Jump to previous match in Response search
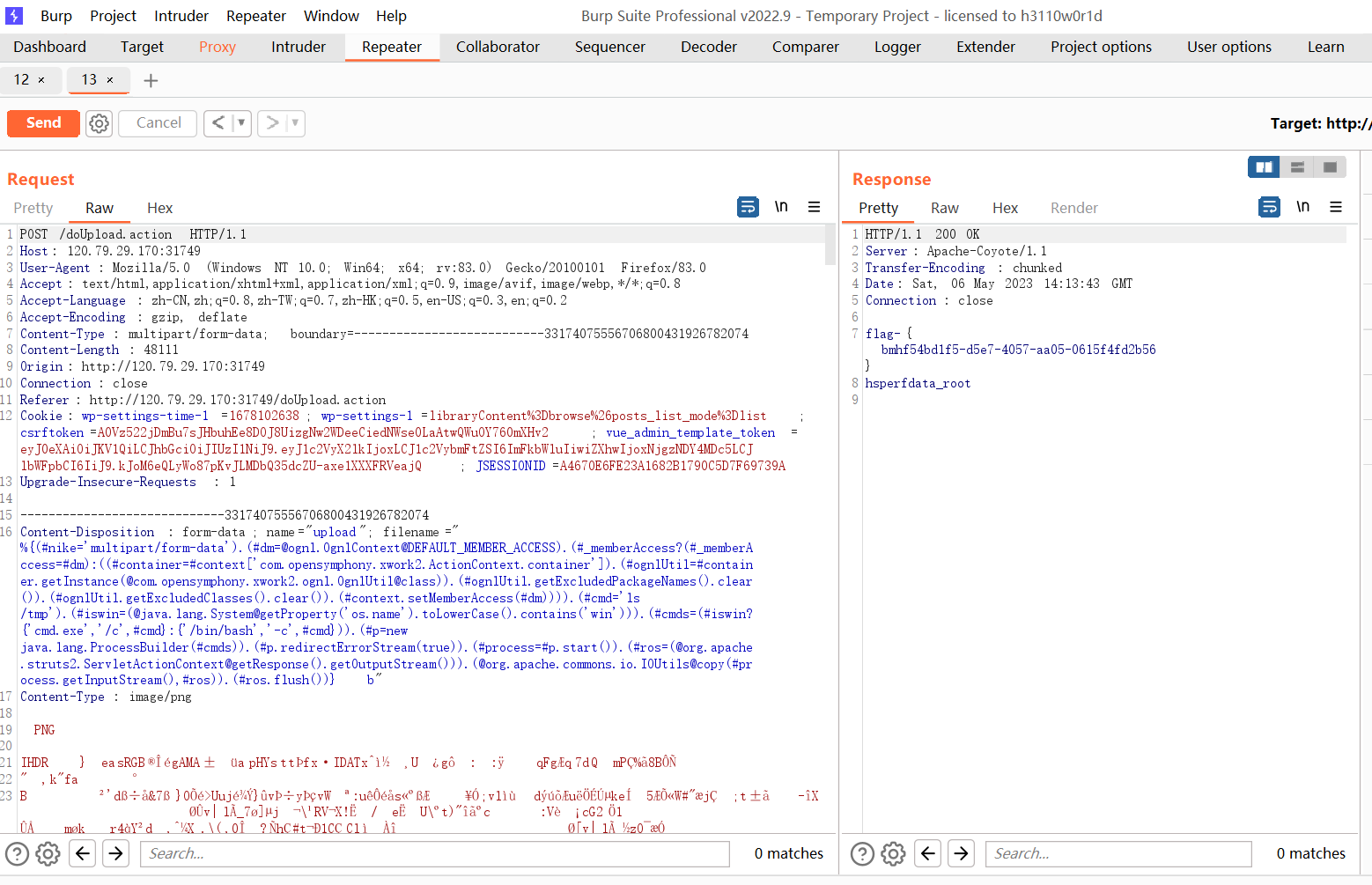Image resolution: width=1372 pixels, height=885 pixels. [x=928, y=853]
